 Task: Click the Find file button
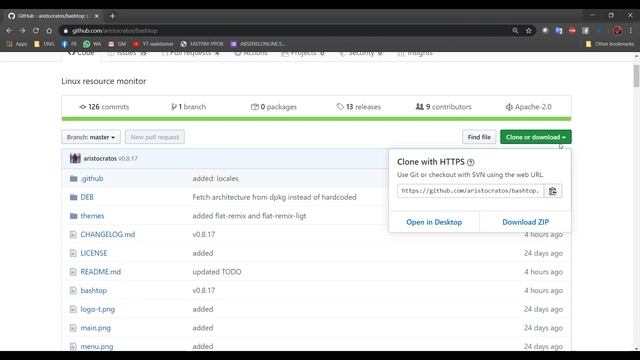(479, 137)
